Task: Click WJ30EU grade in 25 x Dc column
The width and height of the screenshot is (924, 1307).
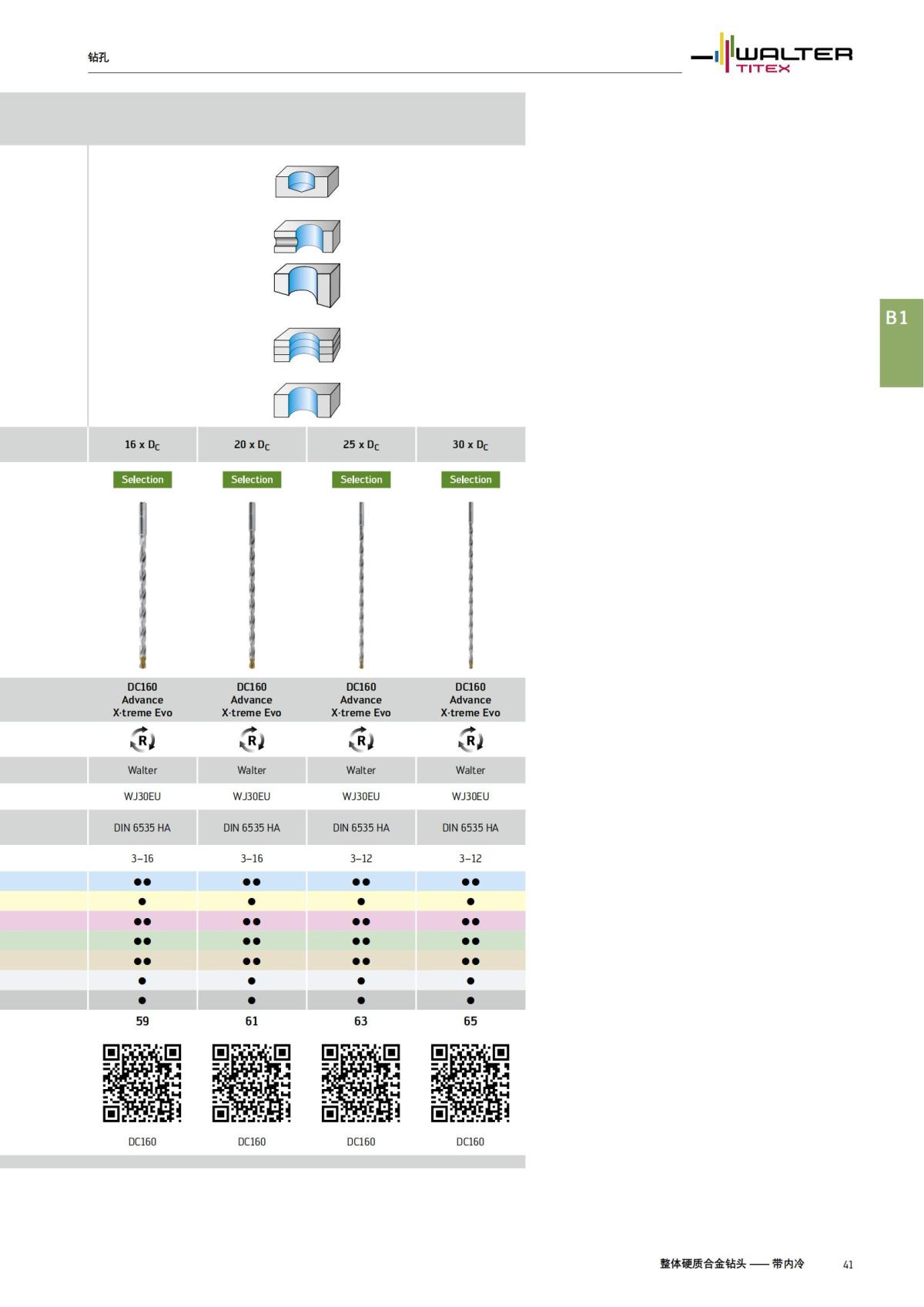Action: pyautogui.click(x=361, y=796)
